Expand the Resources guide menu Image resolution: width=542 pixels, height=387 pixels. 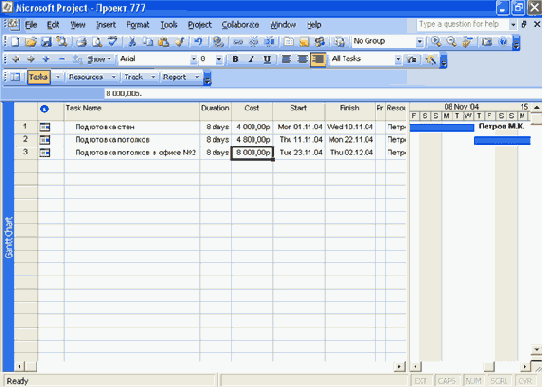pyautogui.click(x=113, y=77)
